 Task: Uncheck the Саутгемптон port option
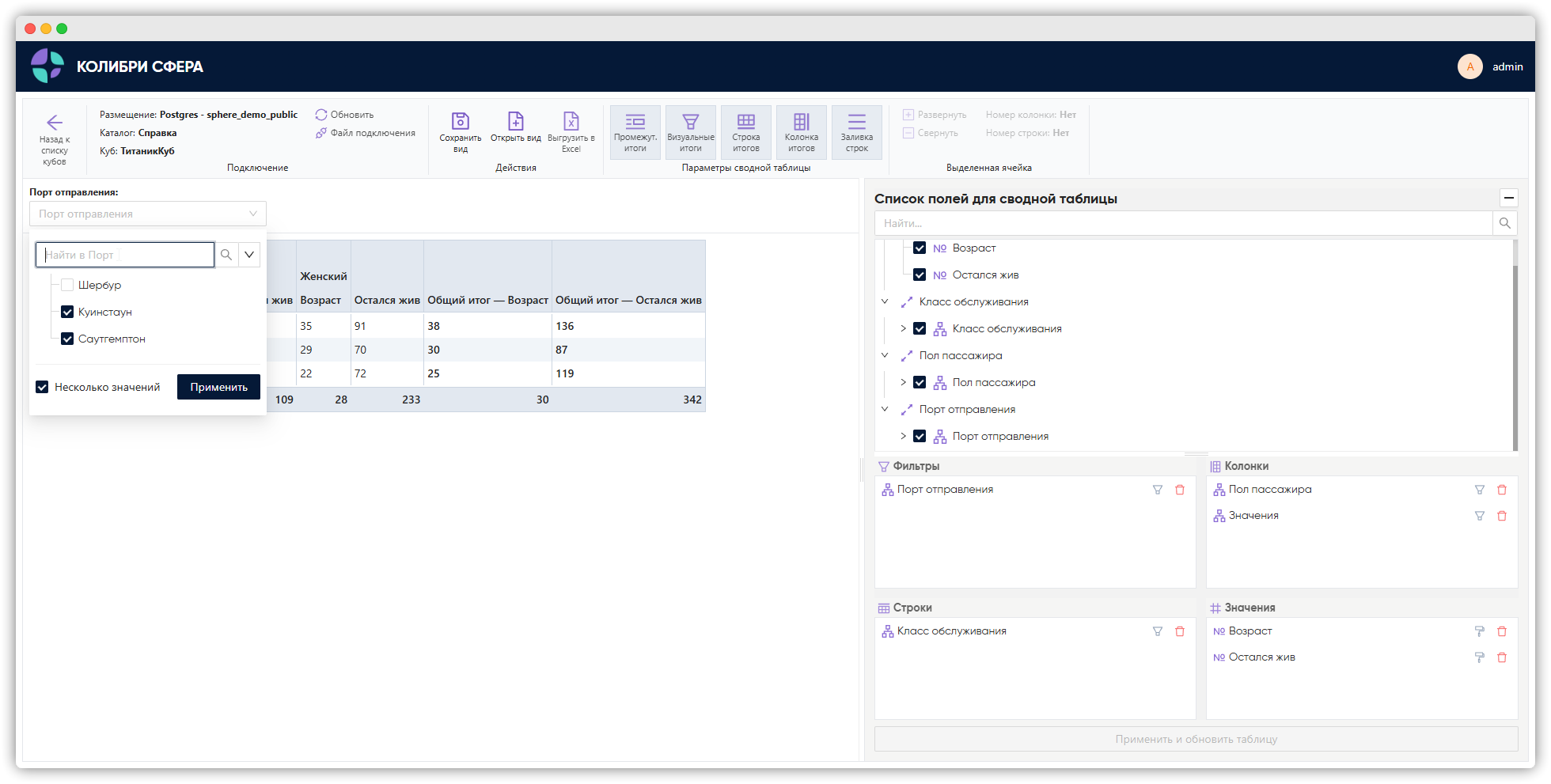[67, 339]
